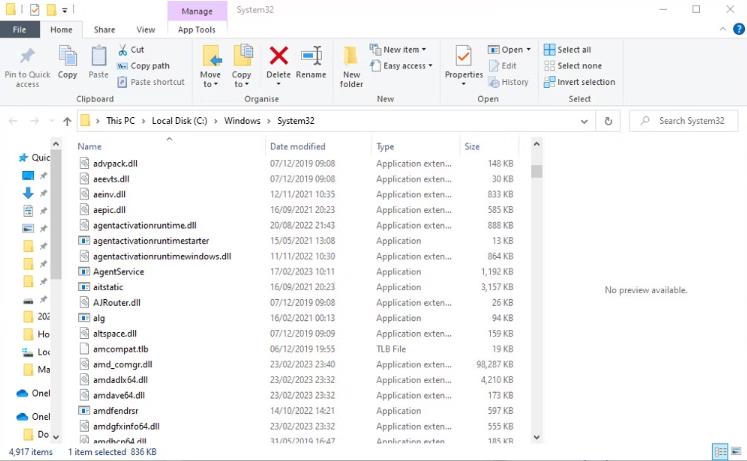Click the red Delete icon

click(x=278, y=56)
